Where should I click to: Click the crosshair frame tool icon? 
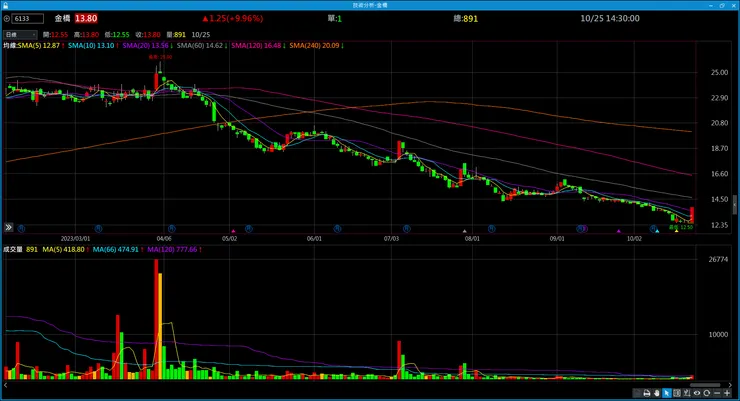tap(677, 393)
